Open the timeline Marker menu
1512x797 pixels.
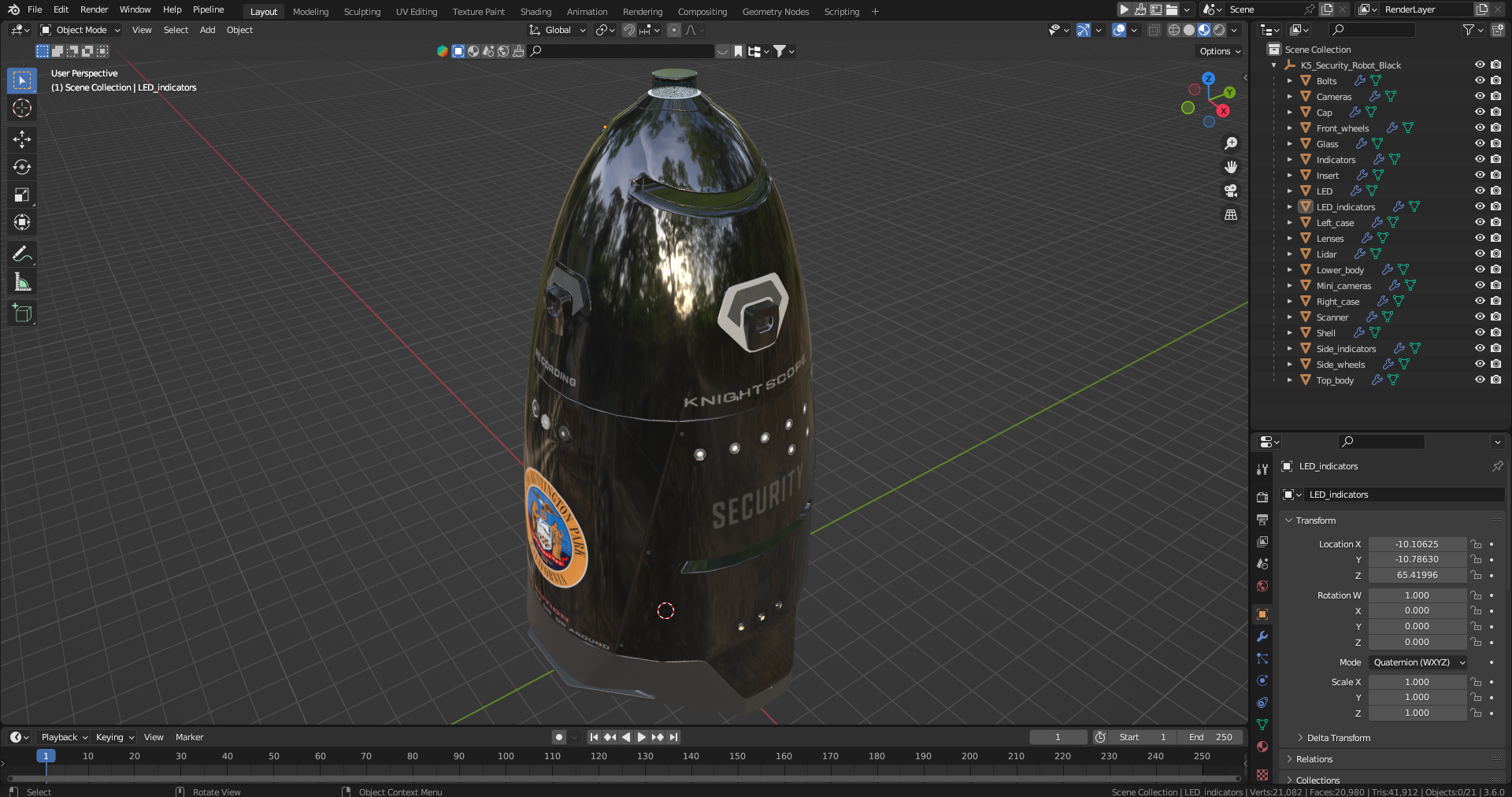[x=189, y=737]
